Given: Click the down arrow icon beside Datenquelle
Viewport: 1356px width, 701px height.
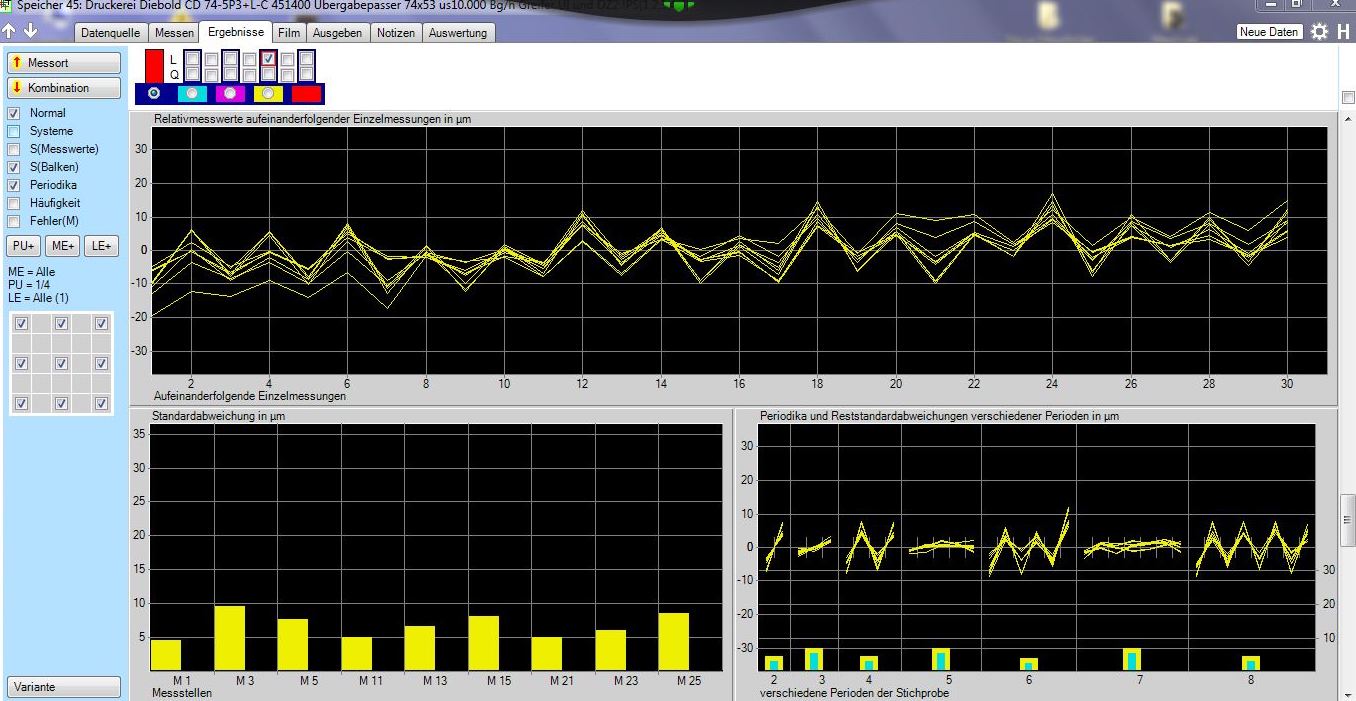Looking at the screenshot, I should pyautogui.click(x=30, y=32).
